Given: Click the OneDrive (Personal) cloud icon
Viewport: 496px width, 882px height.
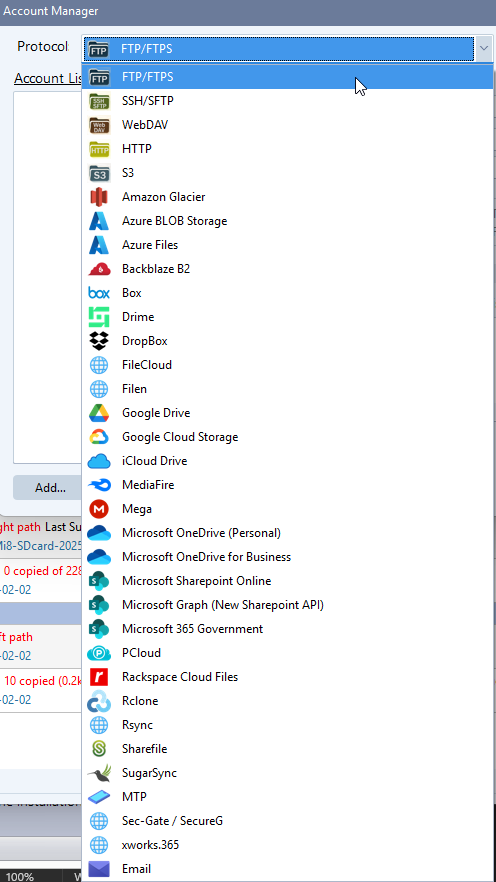Looking at the screenshot, I should (x=99, y=533).
